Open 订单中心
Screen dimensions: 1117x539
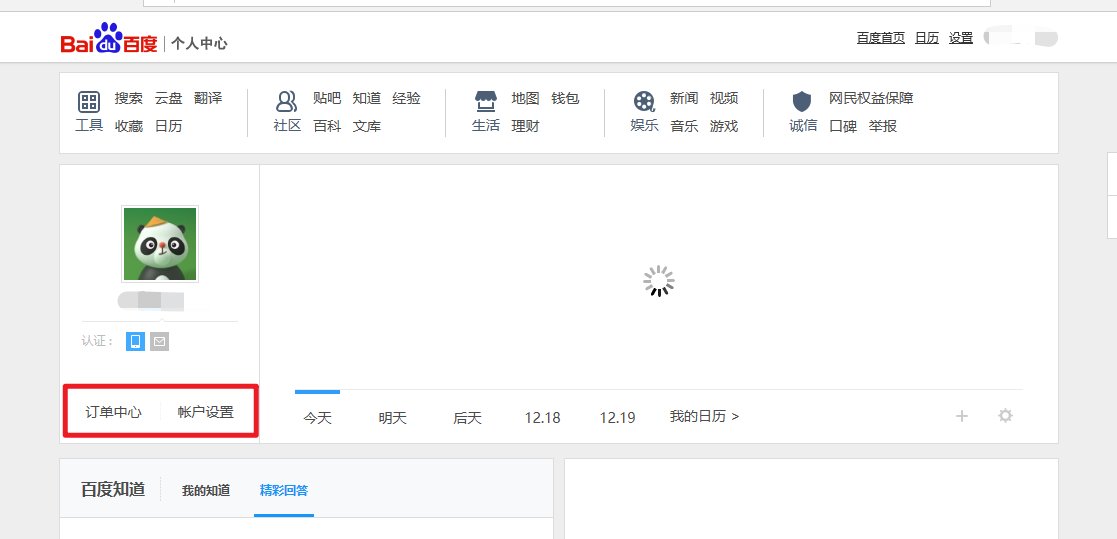(x=113, y=412)
